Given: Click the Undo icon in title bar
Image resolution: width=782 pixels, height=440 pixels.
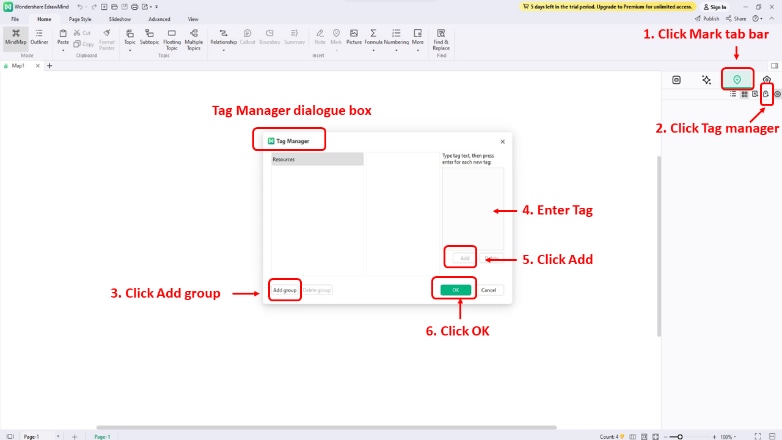Looking at the screenshot, I should 80,7.
